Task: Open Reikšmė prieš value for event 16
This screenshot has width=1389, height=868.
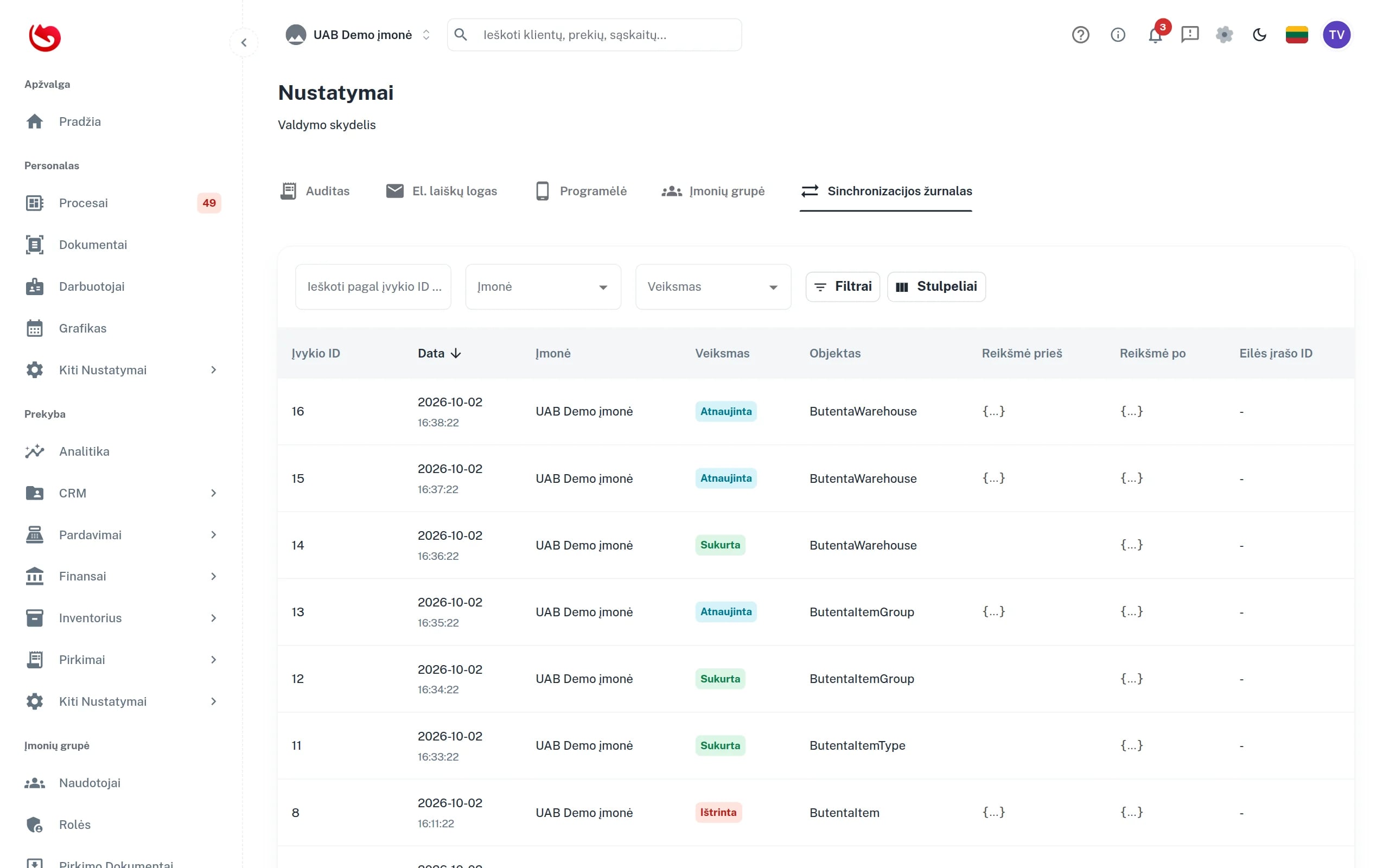Action: pos(993,411)
